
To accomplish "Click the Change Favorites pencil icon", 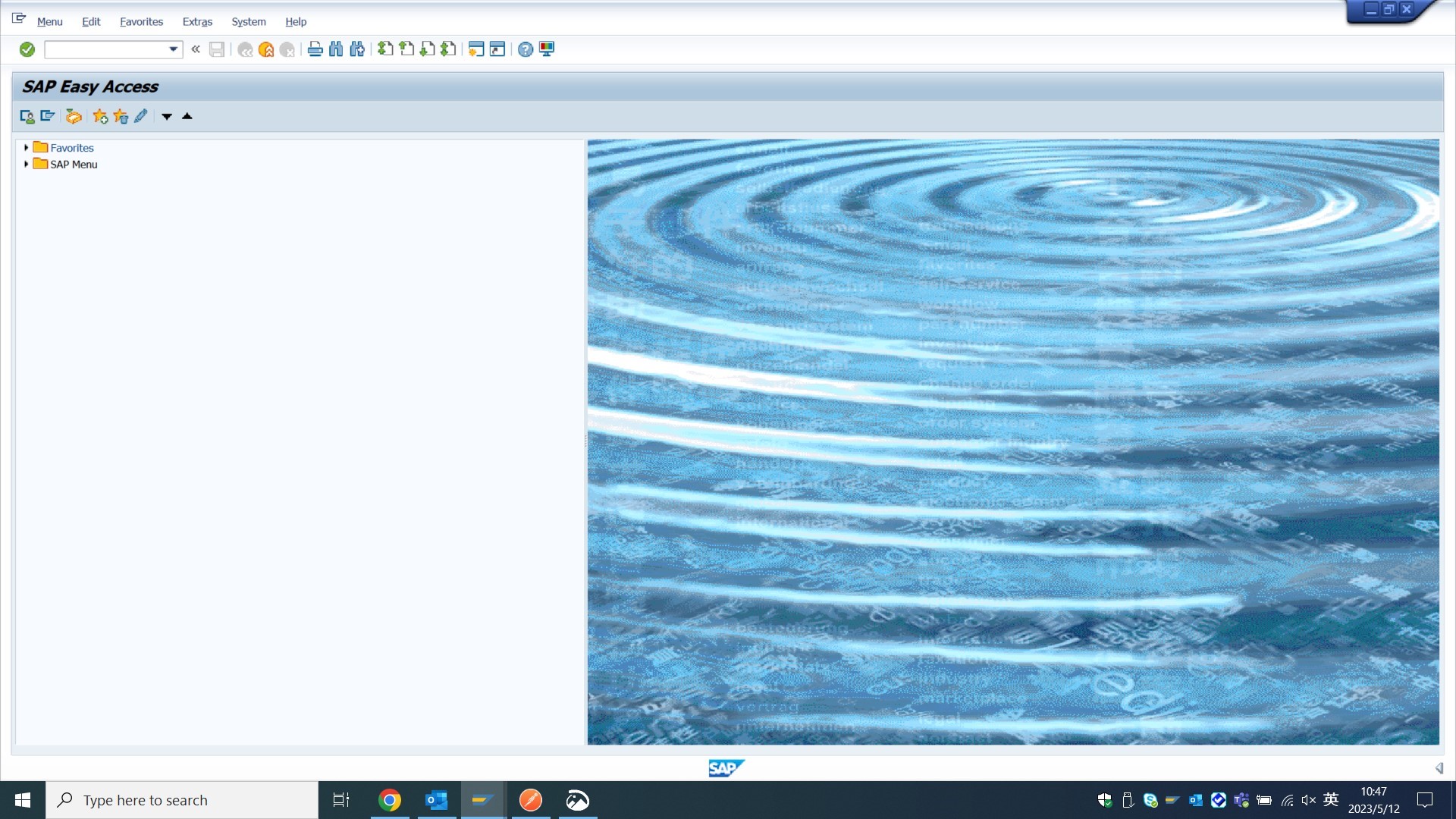I will [141, 116].
